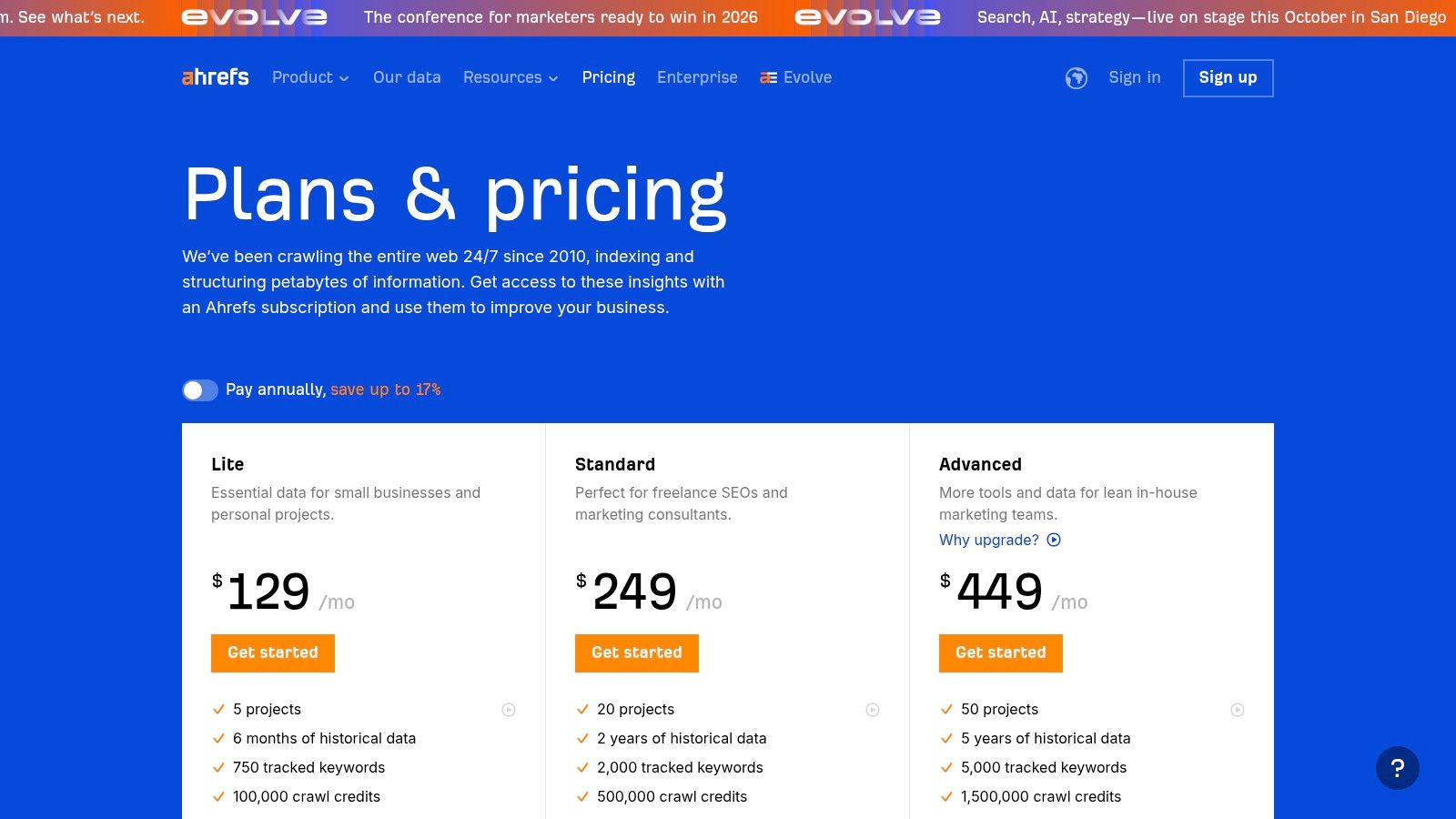Play the Standard plan features video icon
This screenshot has width=1456, height=819.
[x=874, y=710]
